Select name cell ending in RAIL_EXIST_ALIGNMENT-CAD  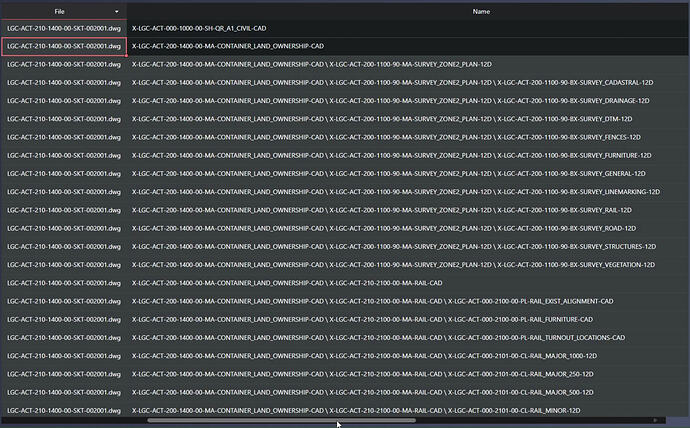pyautogui.click(x=408, y=301)
